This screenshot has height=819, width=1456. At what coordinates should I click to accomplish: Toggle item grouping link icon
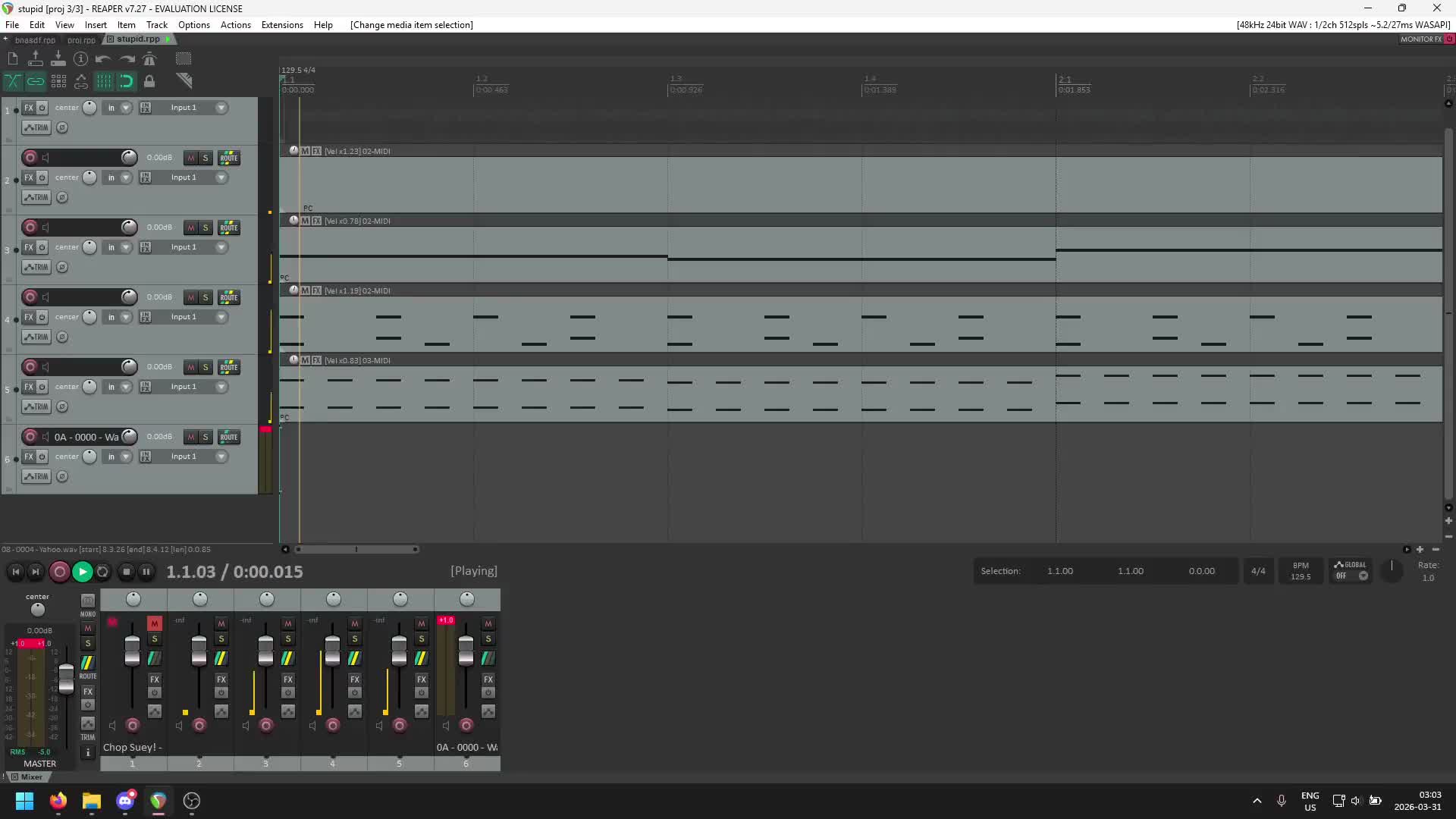(36, 81)
